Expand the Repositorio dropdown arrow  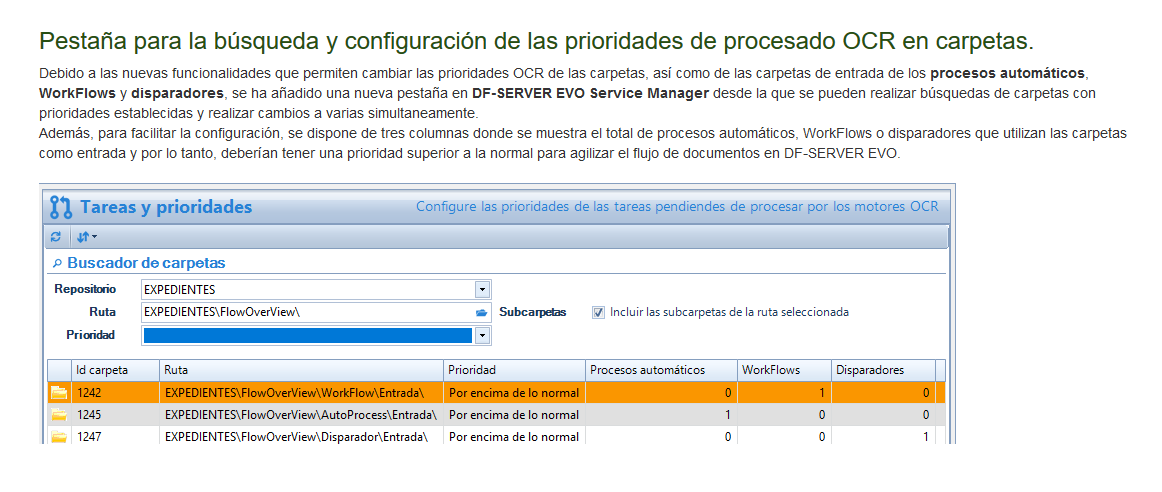click(x=482, y=290)
